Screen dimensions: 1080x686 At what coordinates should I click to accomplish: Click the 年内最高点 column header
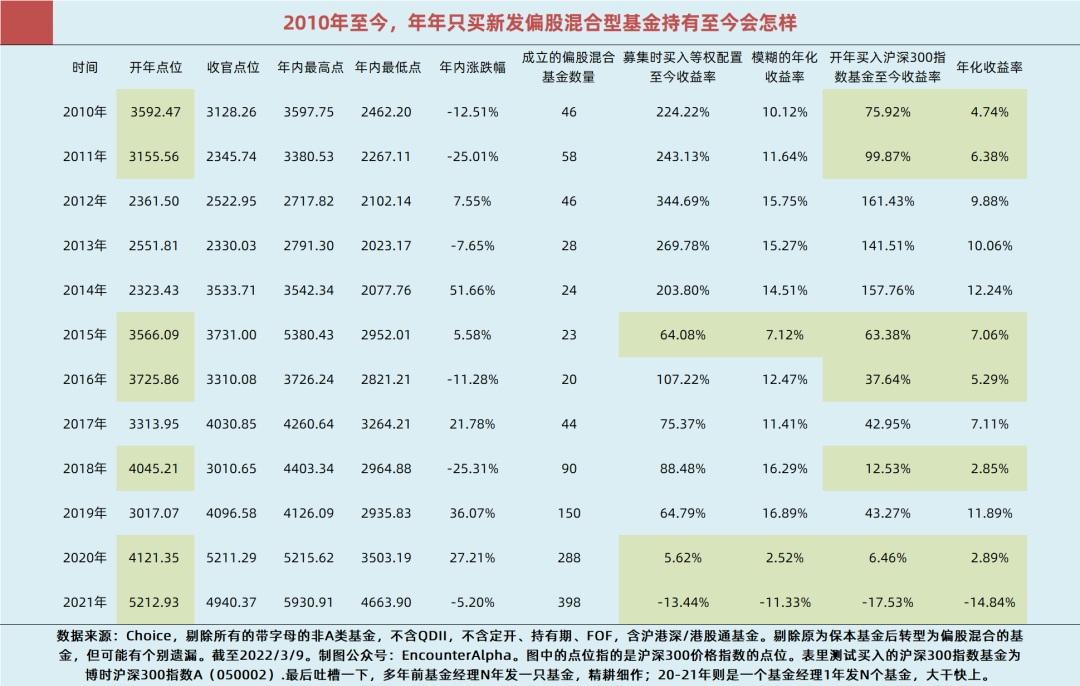[309, 68]
